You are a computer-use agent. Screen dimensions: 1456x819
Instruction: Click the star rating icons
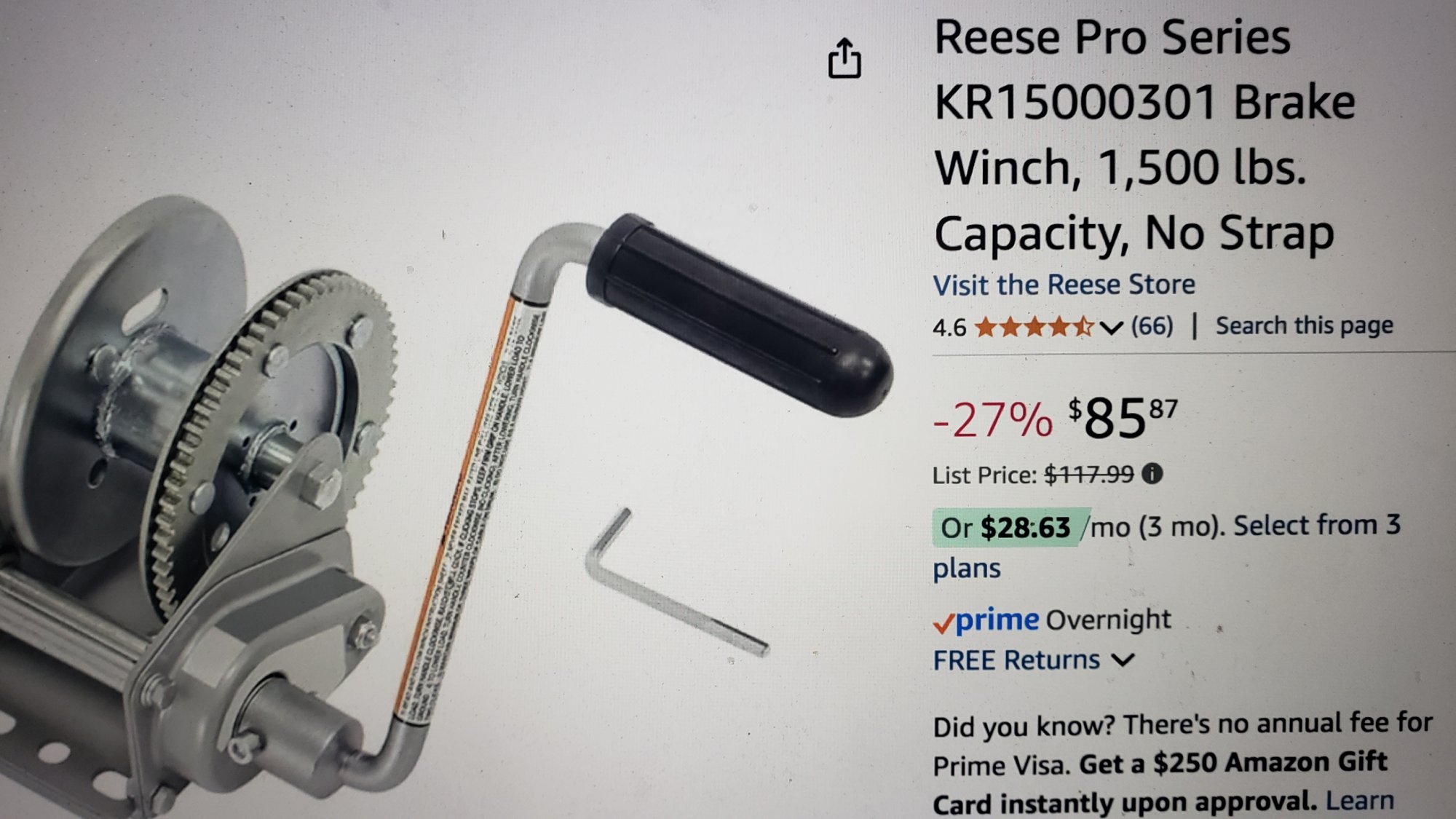click(1034, 327)
